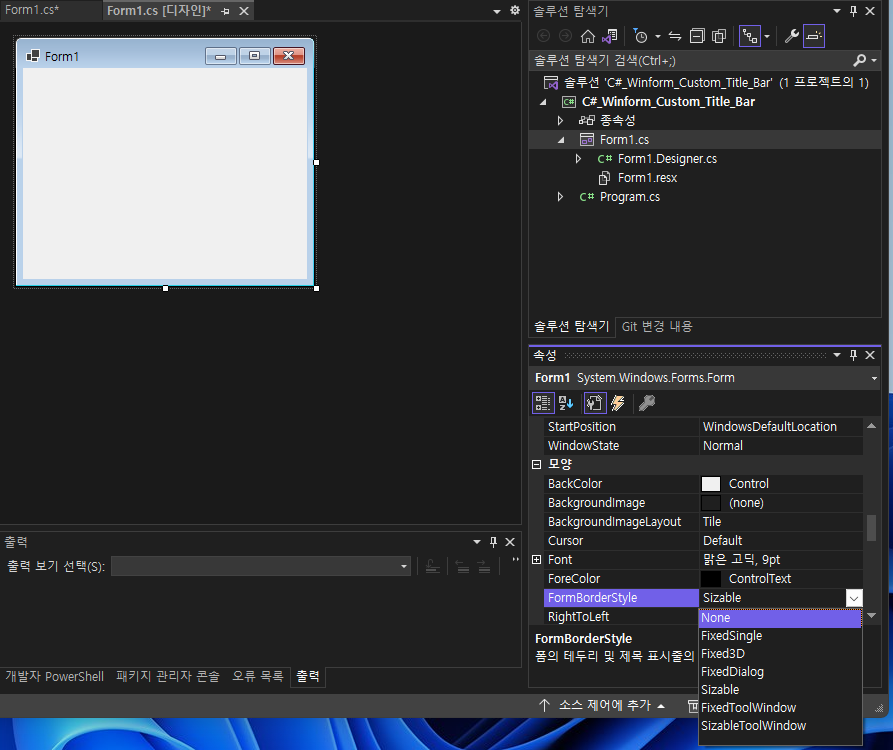Collapse the 모양 category
Image resolution: width=893 pixels, height=750 pixels.
point(536,465)
